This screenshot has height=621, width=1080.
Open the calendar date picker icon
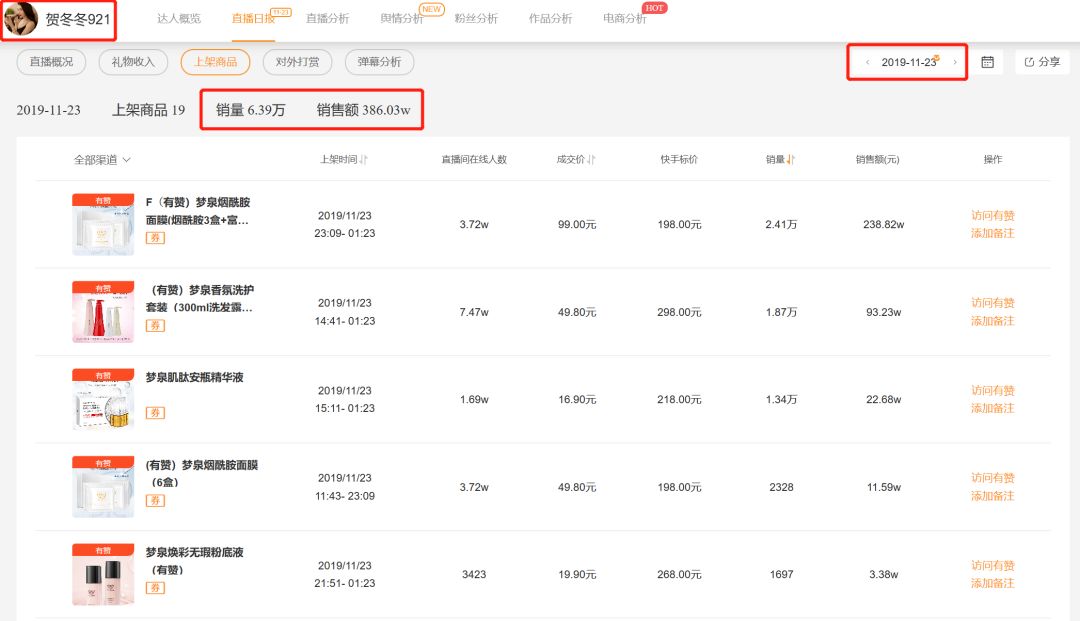[987, 62]
